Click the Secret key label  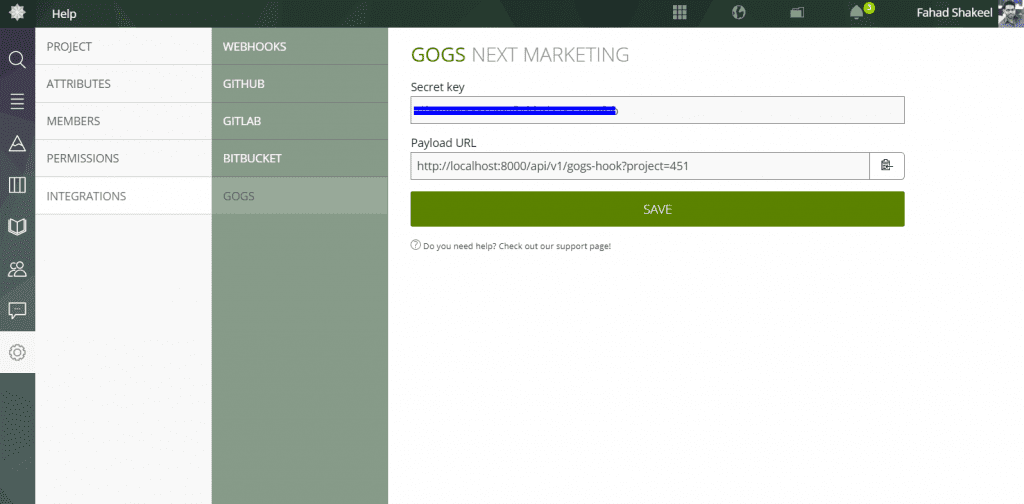point(438,87)
